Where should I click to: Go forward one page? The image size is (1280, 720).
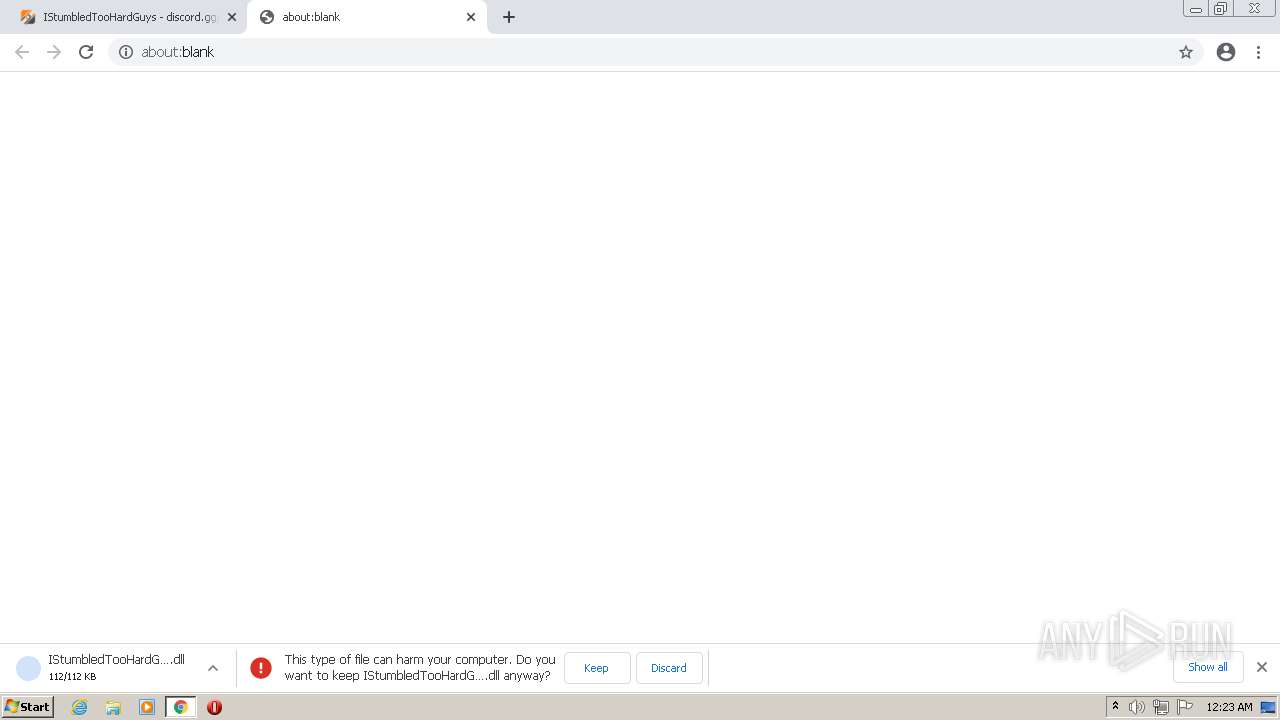point(54,52)
